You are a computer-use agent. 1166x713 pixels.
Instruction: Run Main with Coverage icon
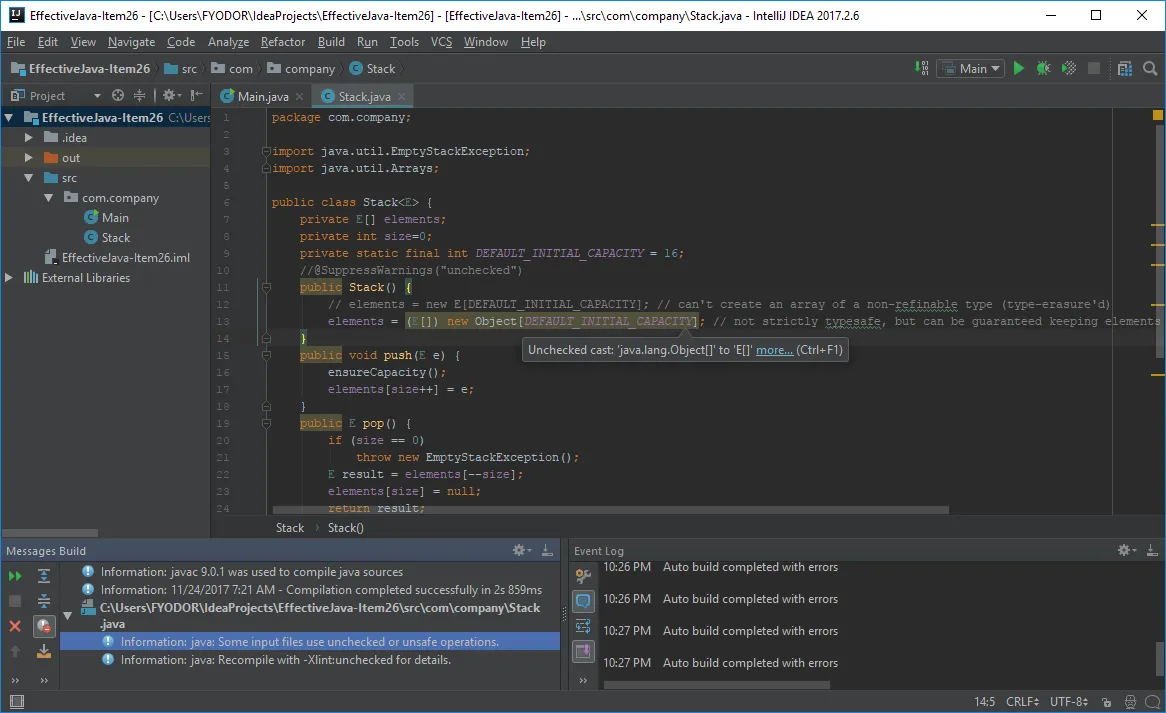pyautogui.click(x=1069, y=69)
